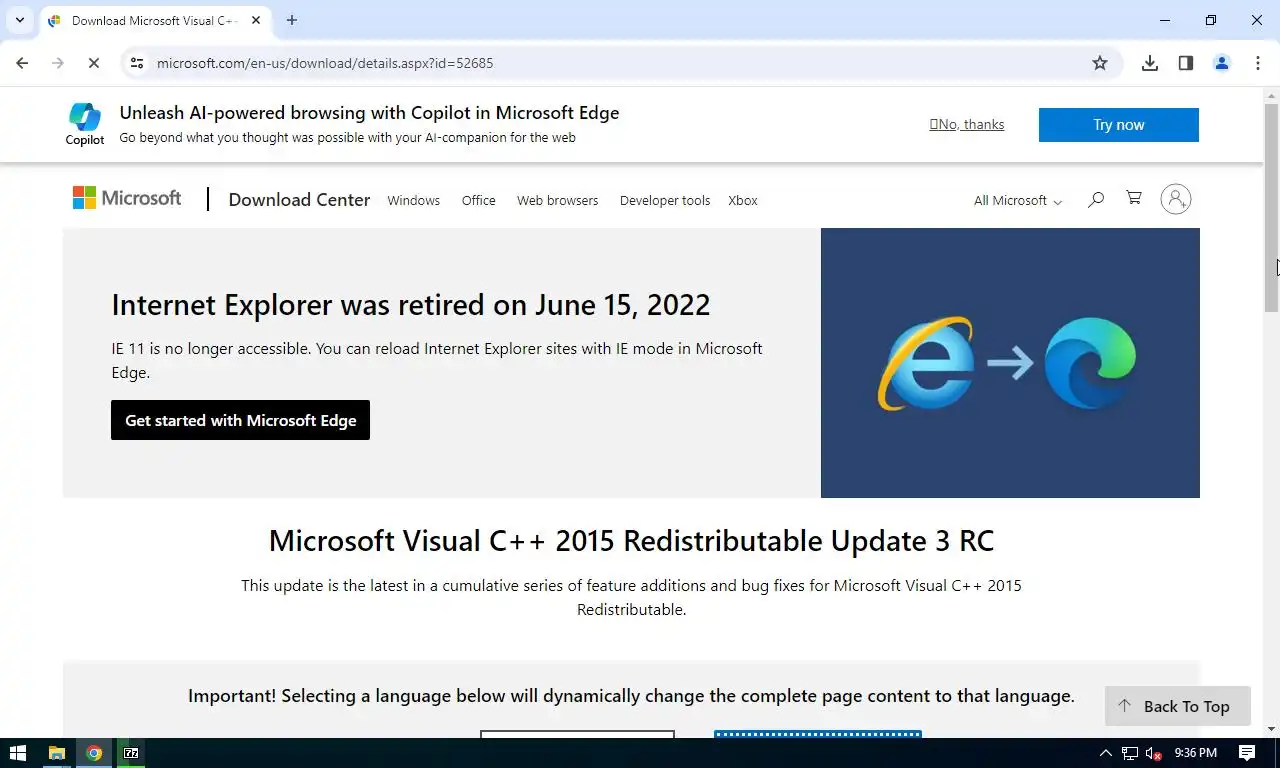The height and width of the screenshot is (768, 1280).
Task: Dismiss banner with No, thanks link
Action: [x=967, y=124]
